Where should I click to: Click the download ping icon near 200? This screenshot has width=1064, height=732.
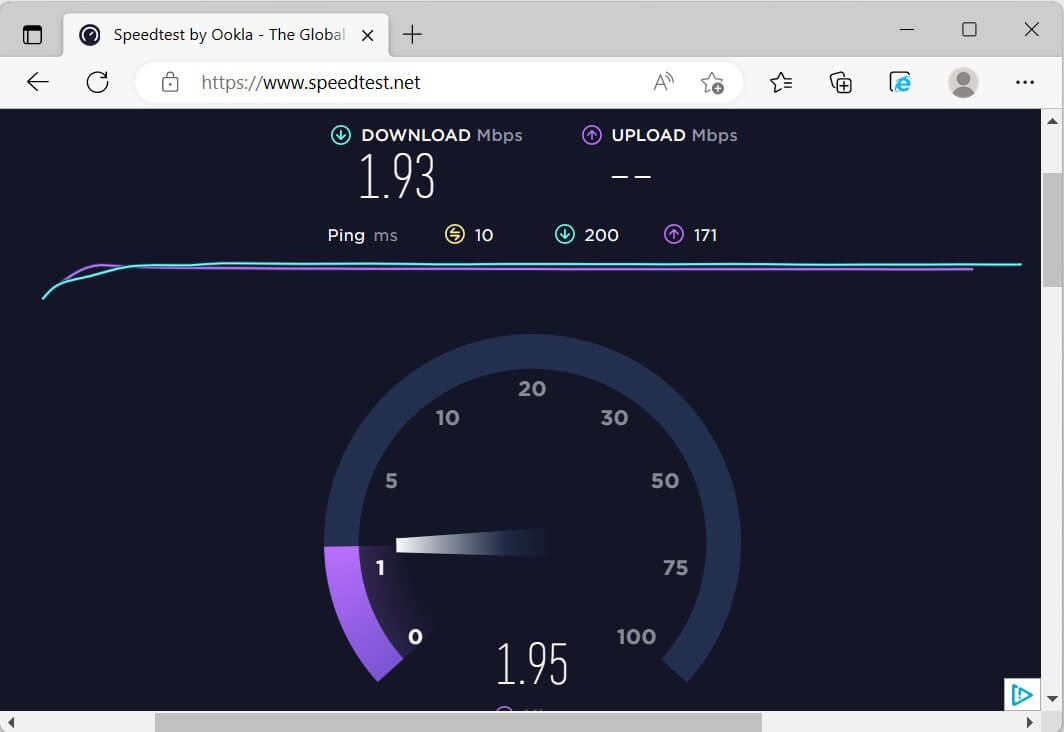565,235
